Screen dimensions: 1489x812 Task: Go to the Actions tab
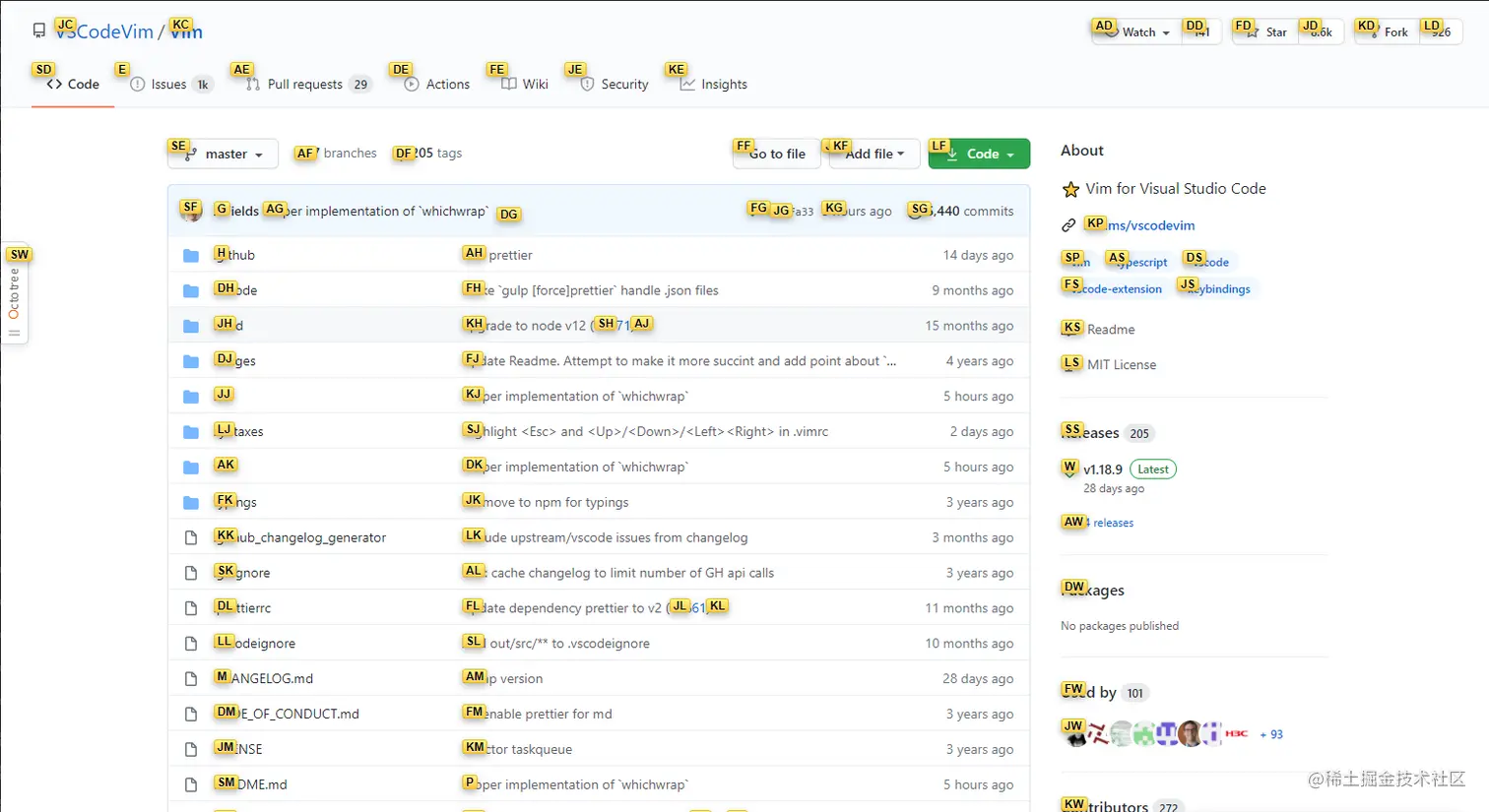[x=437, y=85]
